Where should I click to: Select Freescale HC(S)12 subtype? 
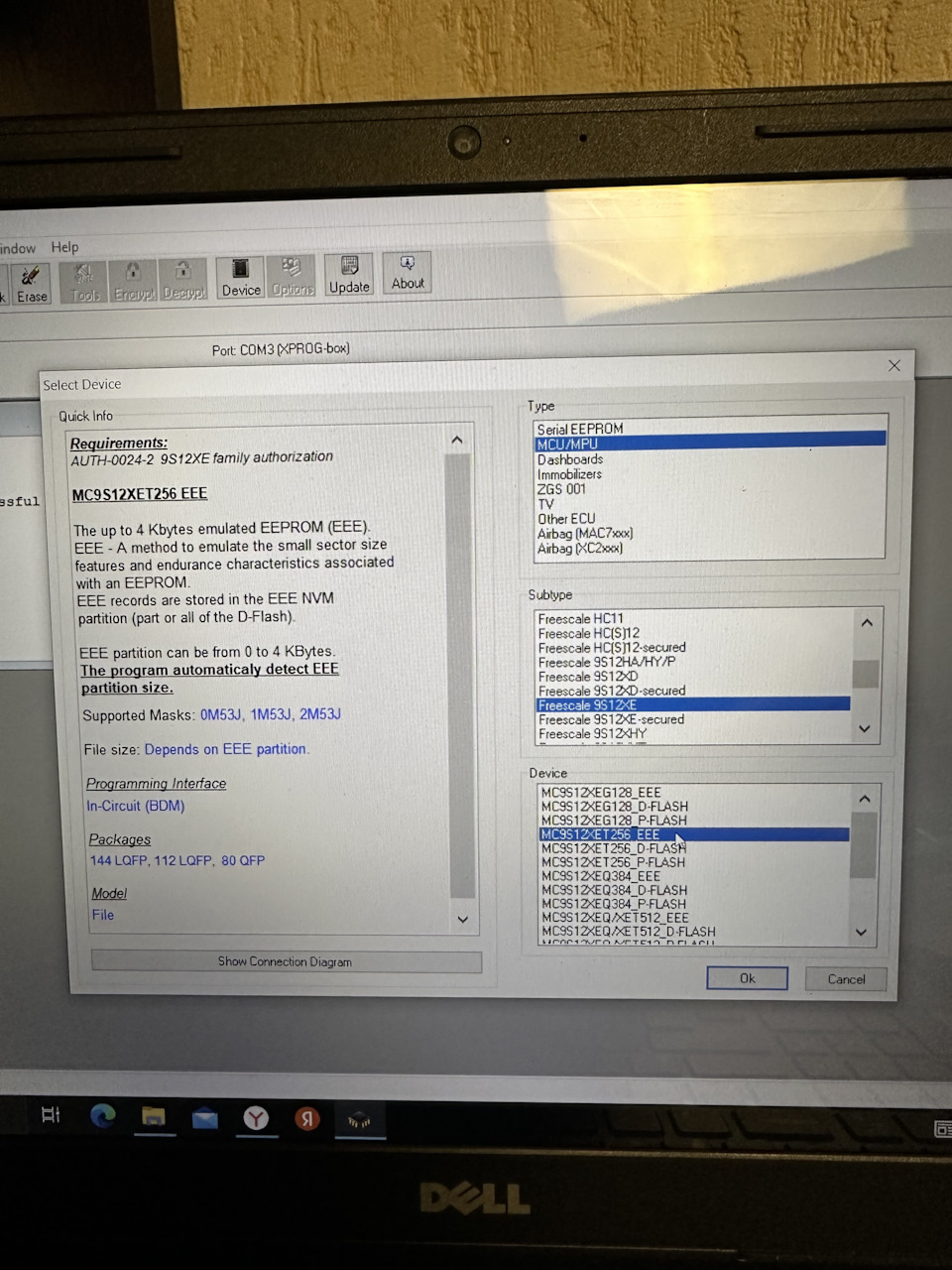(693, 633)
